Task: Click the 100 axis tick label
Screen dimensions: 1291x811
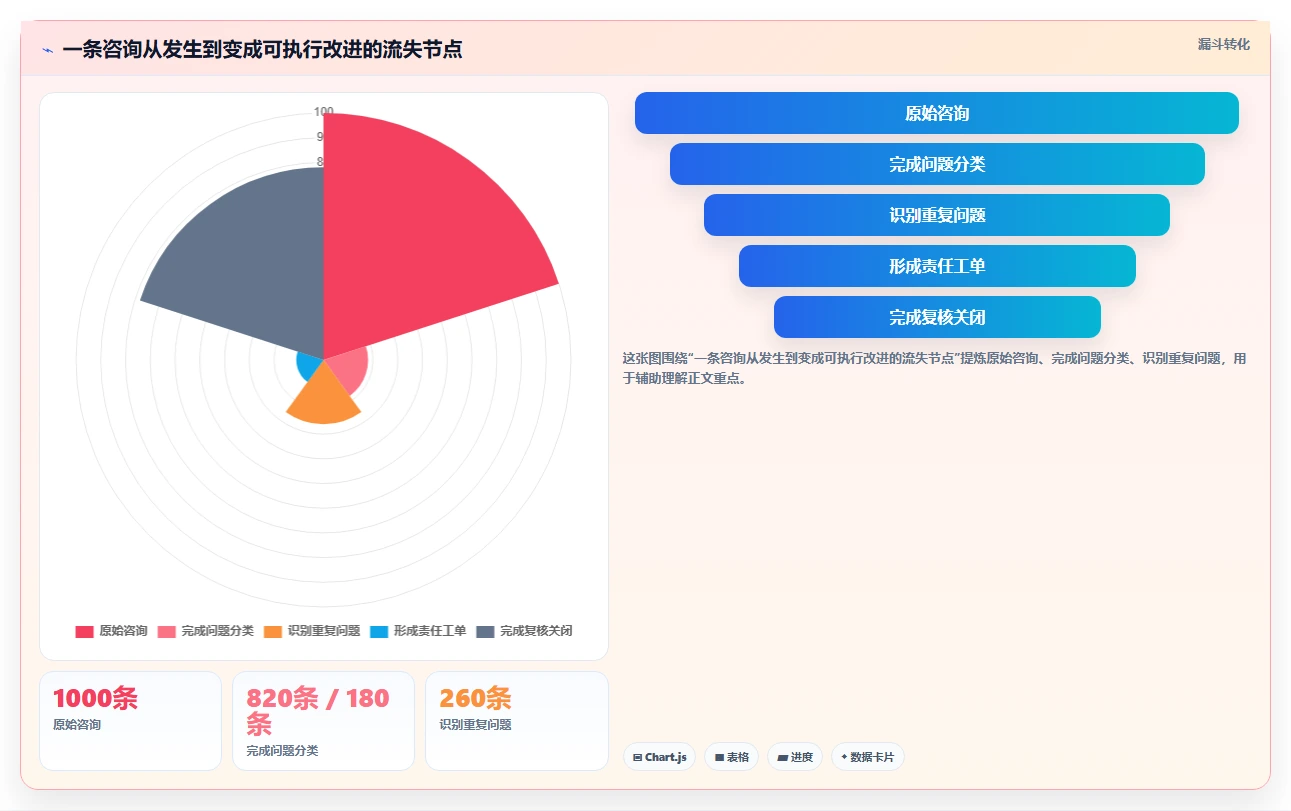Action: tap(323, 112)
